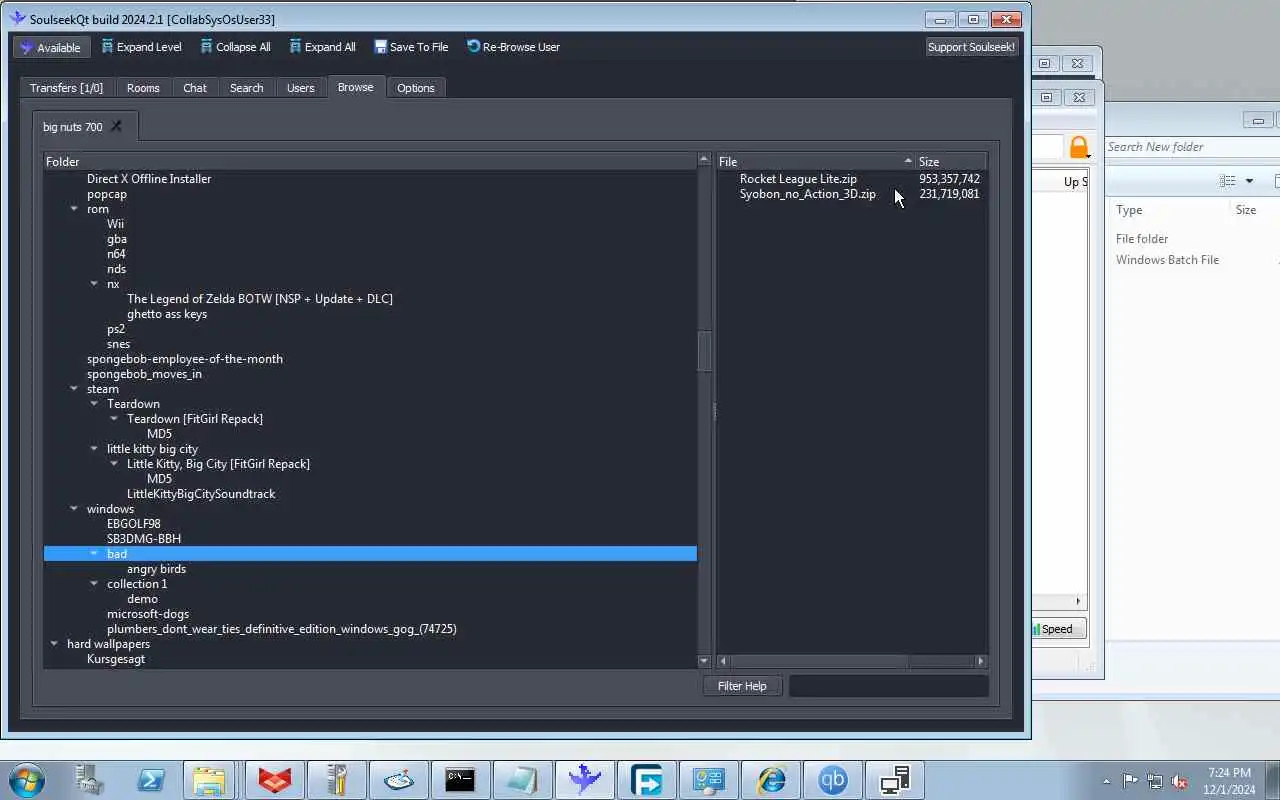Click the file list horizontal scrollbar thumb
The height and width of the screenshot is (800, 1280).
(818, 661)
